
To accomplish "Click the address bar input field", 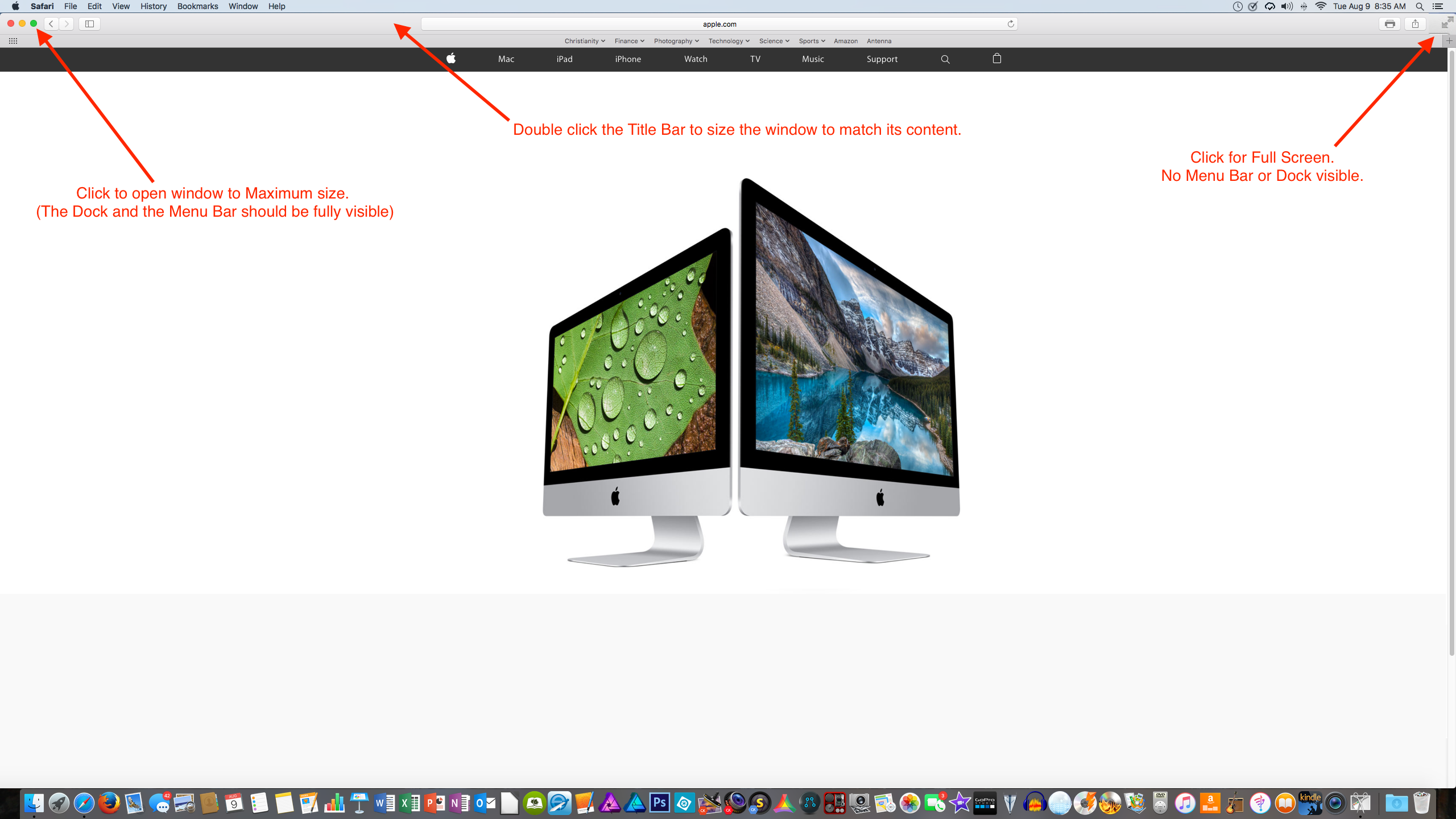I will tap(718, 23).
